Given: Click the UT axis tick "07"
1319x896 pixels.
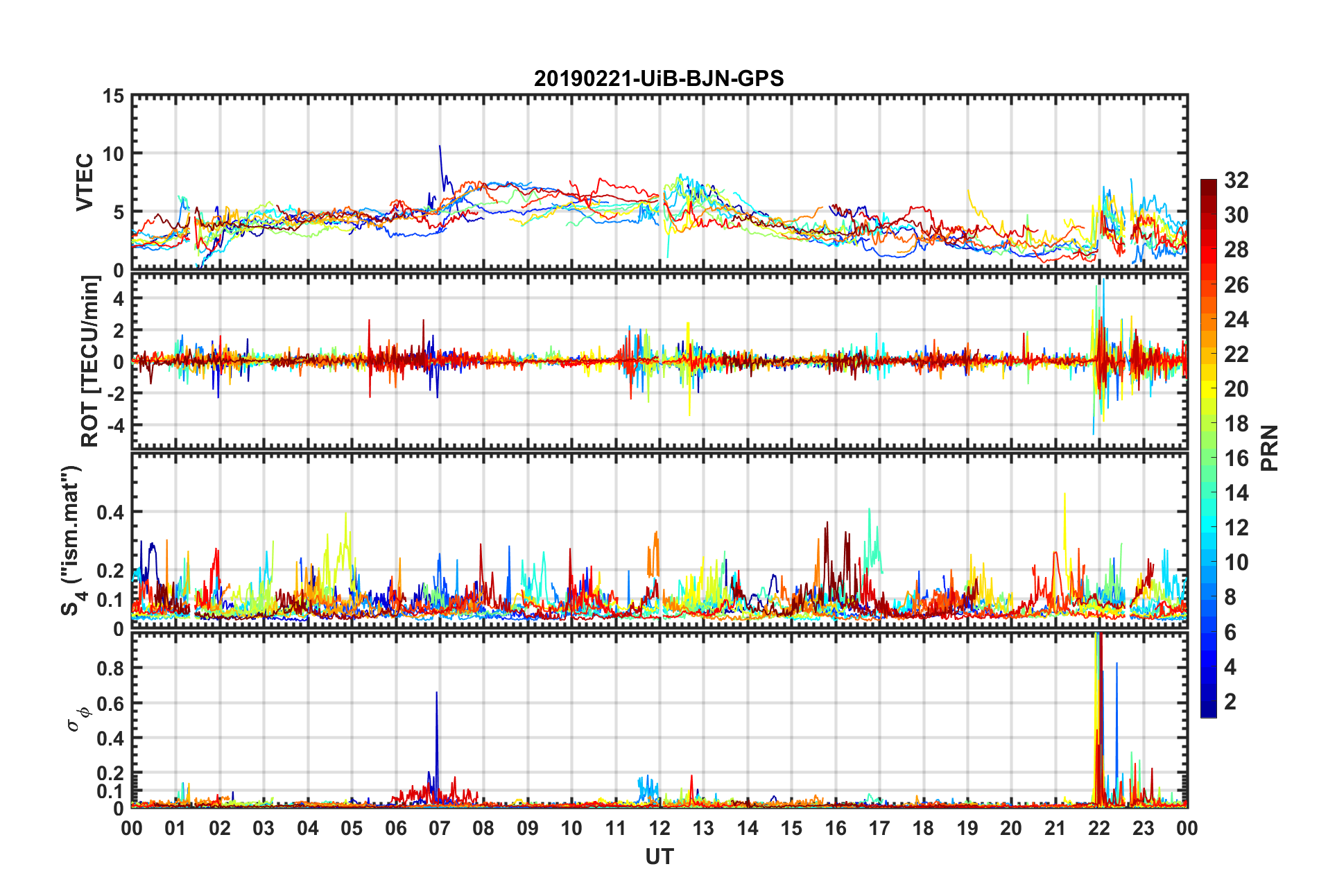Looking at the screenshot, I should (x=440, y=828).
